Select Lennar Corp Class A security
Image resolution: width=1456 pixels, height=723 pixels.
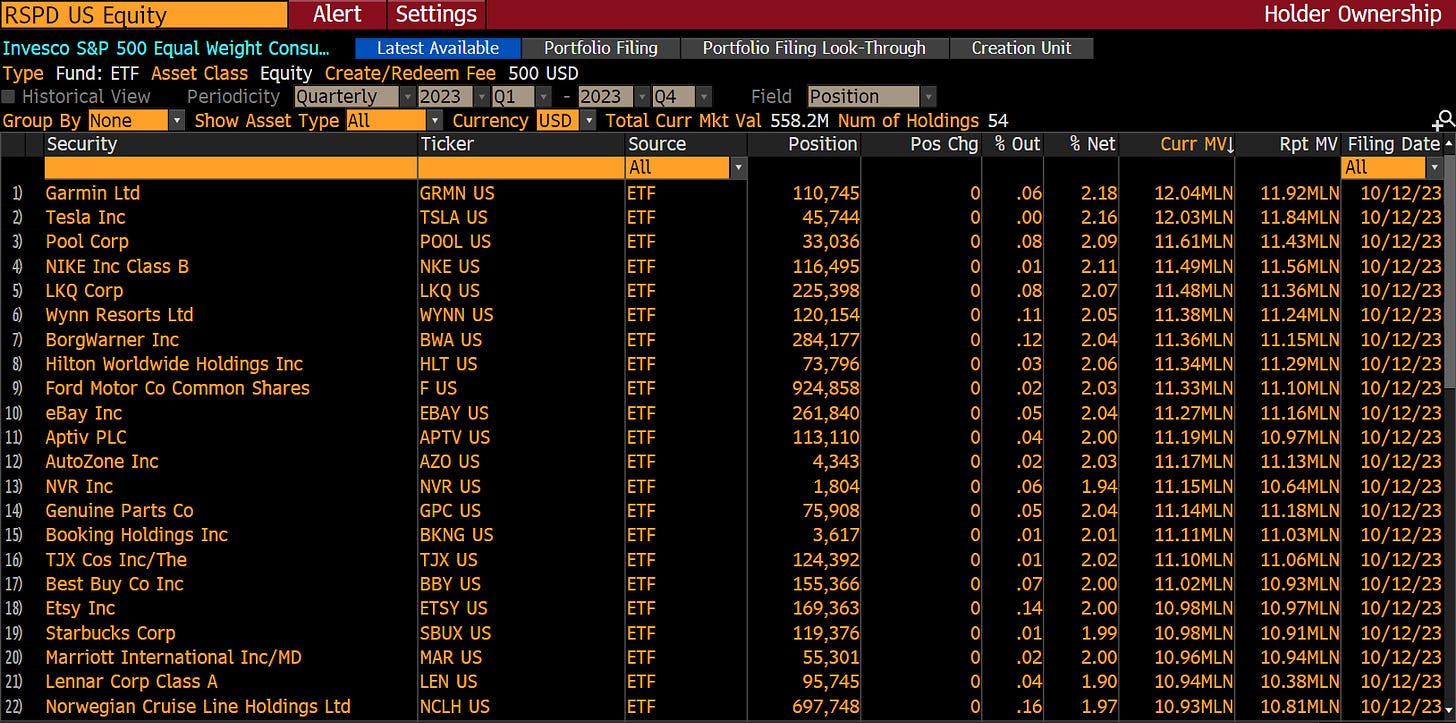(x=131, y=682)
